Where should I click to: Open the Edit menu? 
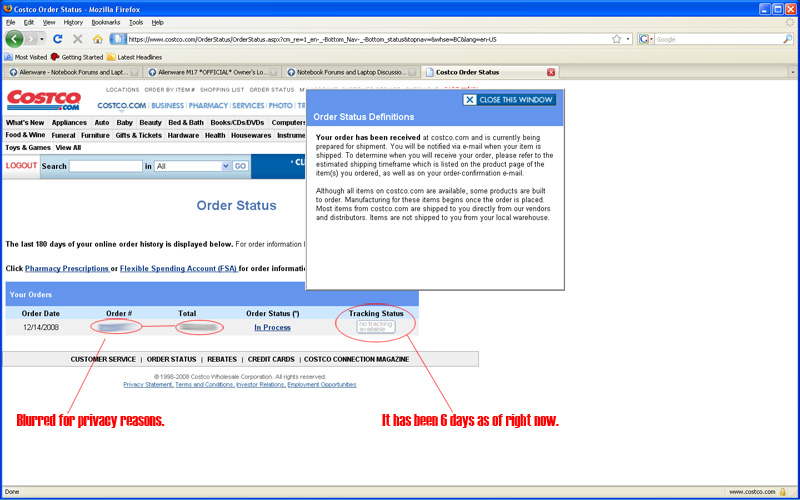coord(29,22)
